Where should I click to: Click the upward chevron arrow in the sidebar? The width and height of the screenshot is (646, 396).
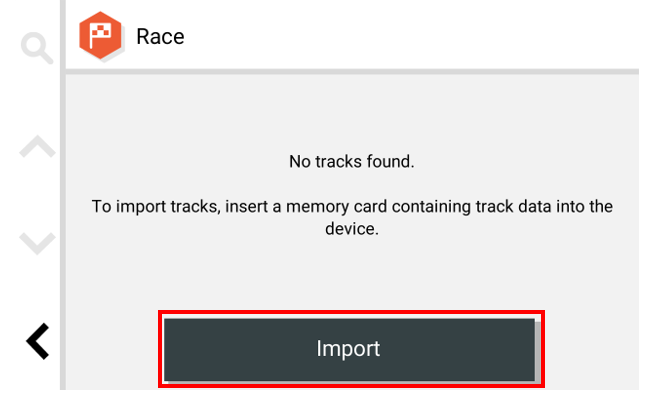pos(37,146)
